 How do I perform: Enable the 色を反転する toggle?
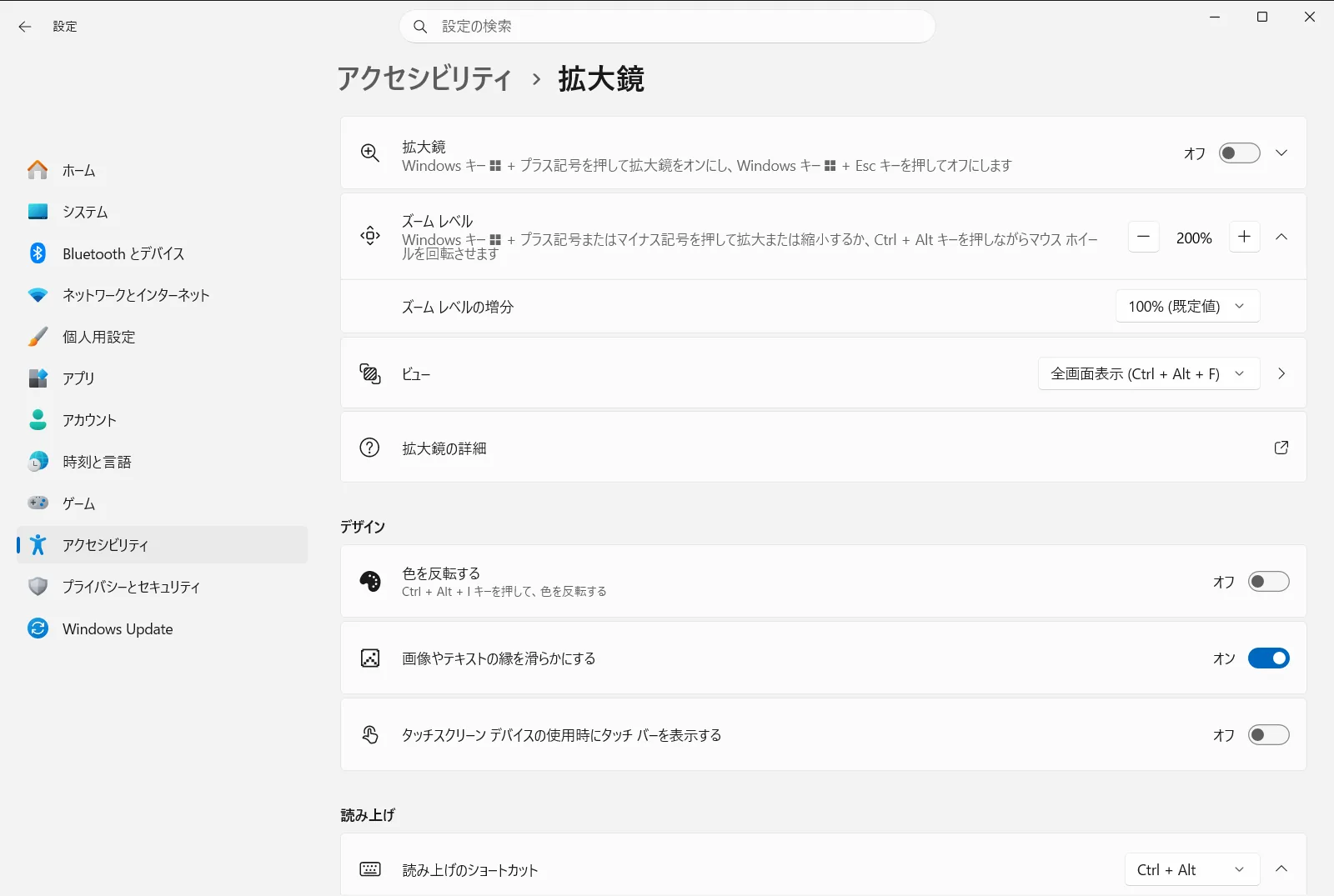click(1268, 582)
